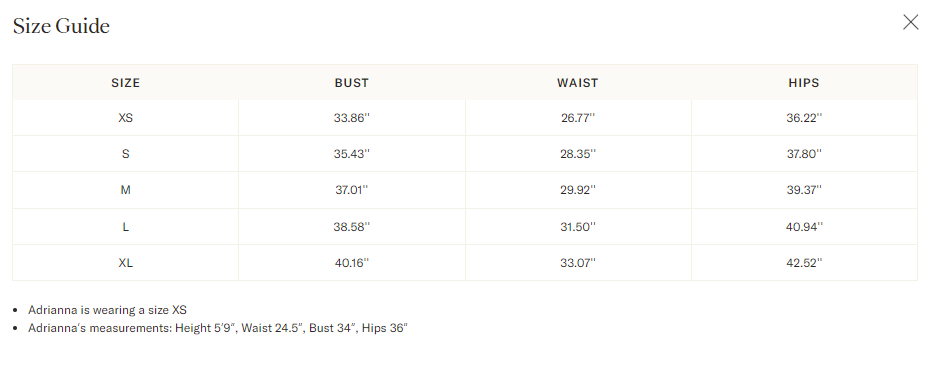Image resolution: width=936 pixels, height=372 pixels.
Task: Click the S waist value 28.35"
Action: [578, 154]
